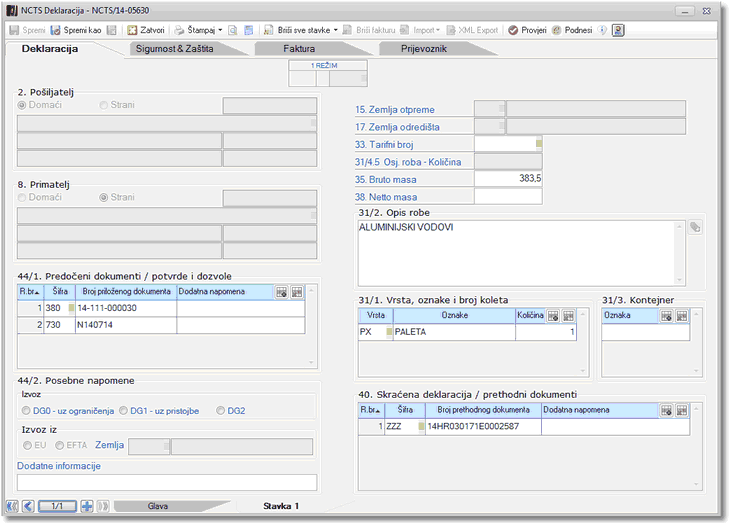The height and width of the screenshot is (526, 731).
Task: Select DG0 - uz ograničenja option
Action: click(26, 411)
